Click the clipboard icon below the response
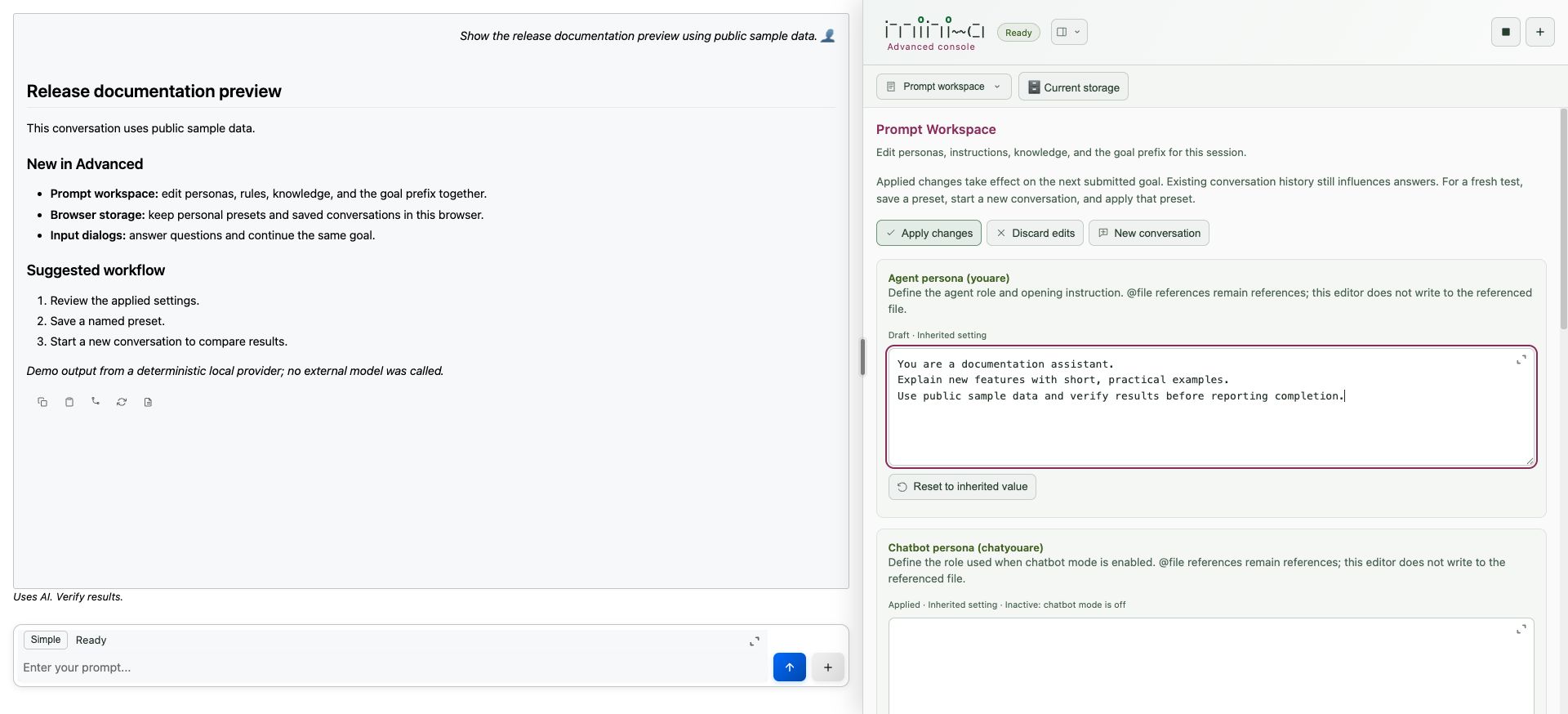The width and height of the screenshot is (1568, 714). click(69, 402)
